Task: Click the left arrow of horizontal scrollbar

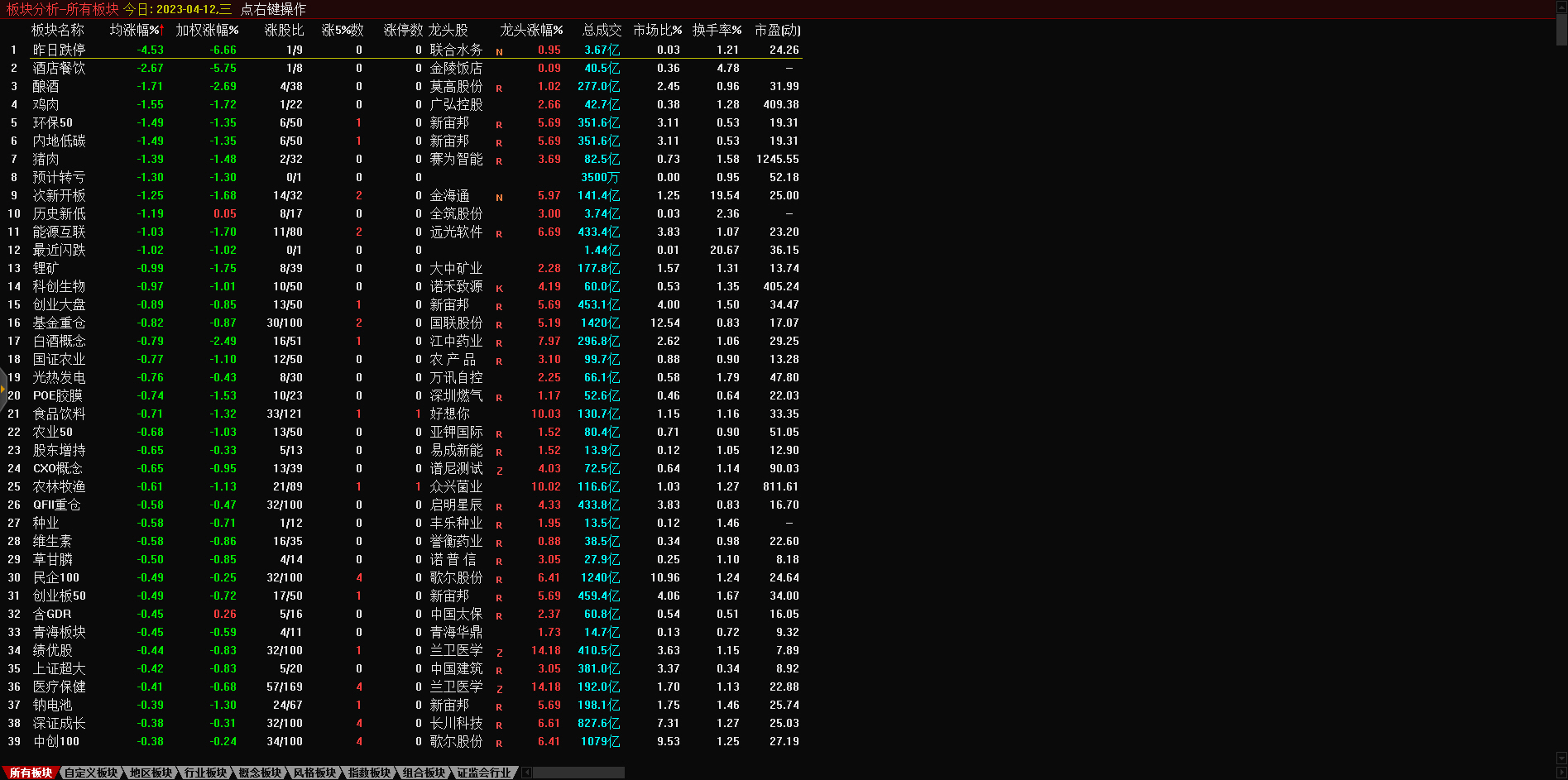Action: [x=526, y=773]
